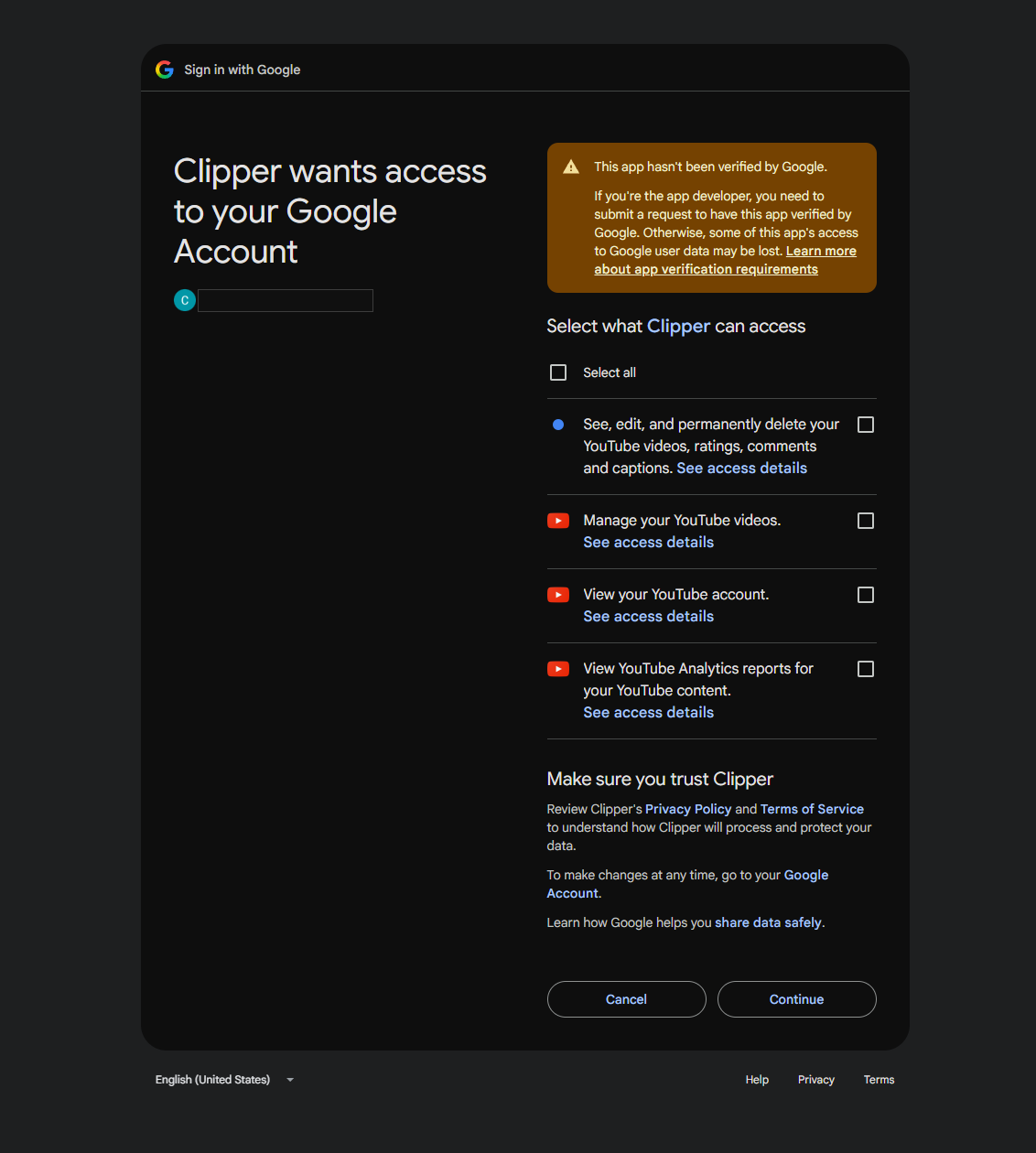The height and width of the screenshot is (1153, 1036).
Task: Open Clipper's Terms of Service link
Action: coord(812,809)
